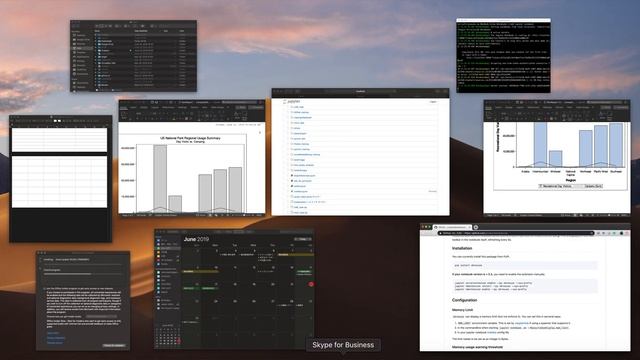
Task: Select the Chrome window with Installation page
Action: (525, 287)
